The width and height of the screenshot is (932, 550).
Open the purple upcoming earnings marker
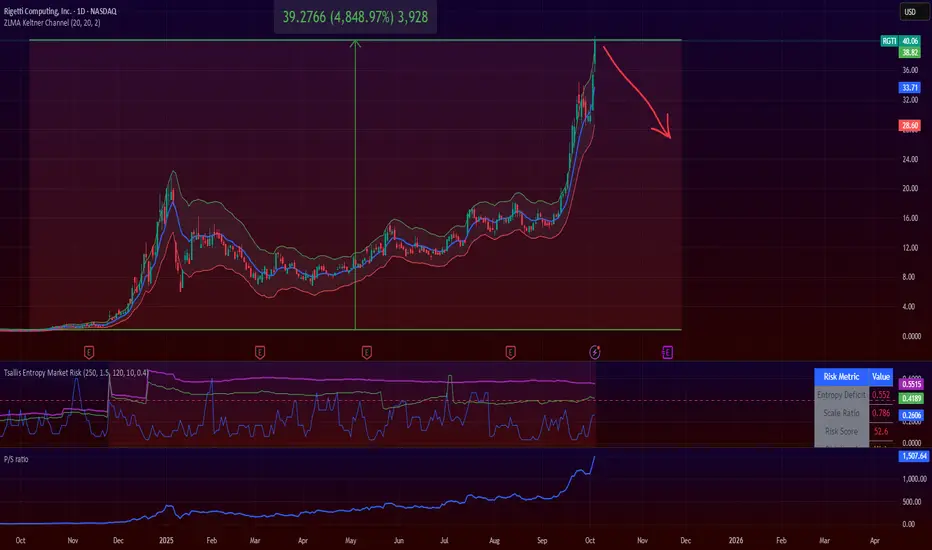pos(667,353)
